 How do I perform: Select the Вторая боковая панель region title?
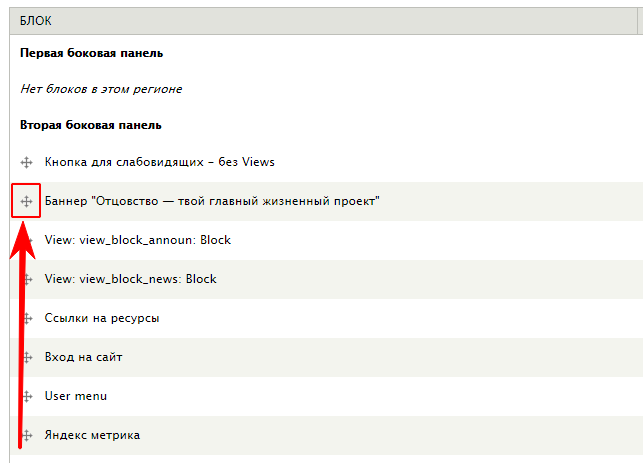(x=91, y=125)
